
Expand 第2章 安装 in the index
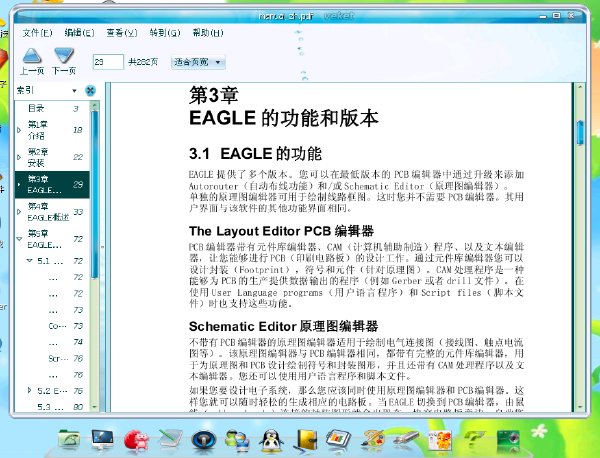[19, 157]
